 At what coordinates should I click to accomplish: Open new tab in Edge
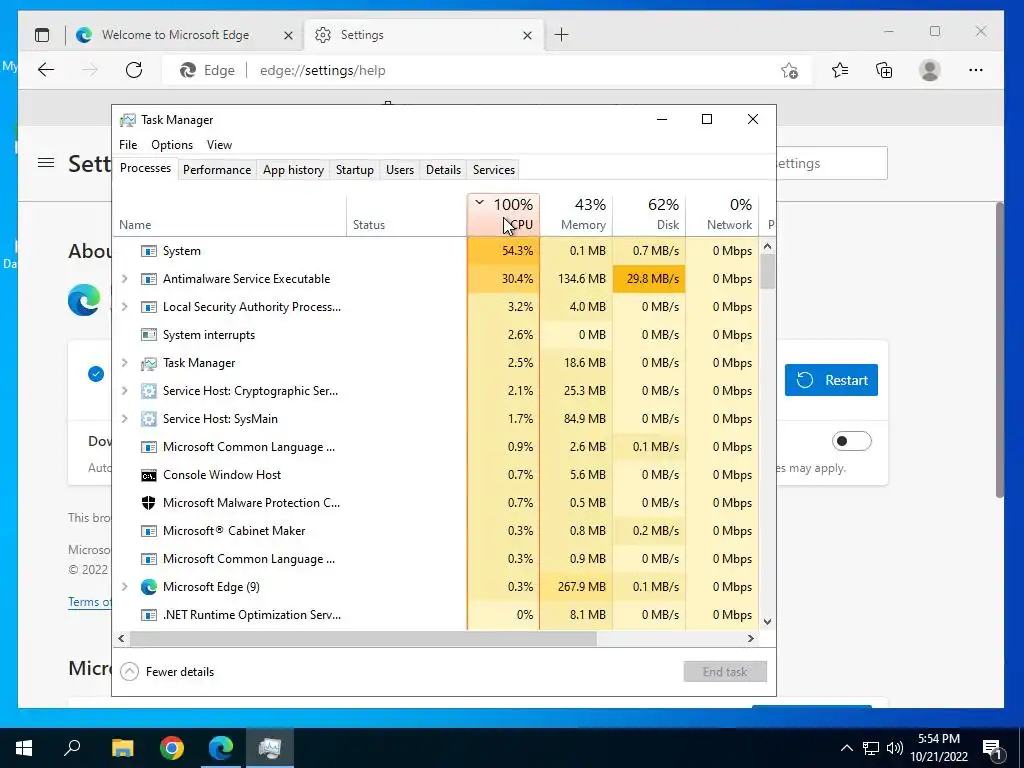point(562,35)
